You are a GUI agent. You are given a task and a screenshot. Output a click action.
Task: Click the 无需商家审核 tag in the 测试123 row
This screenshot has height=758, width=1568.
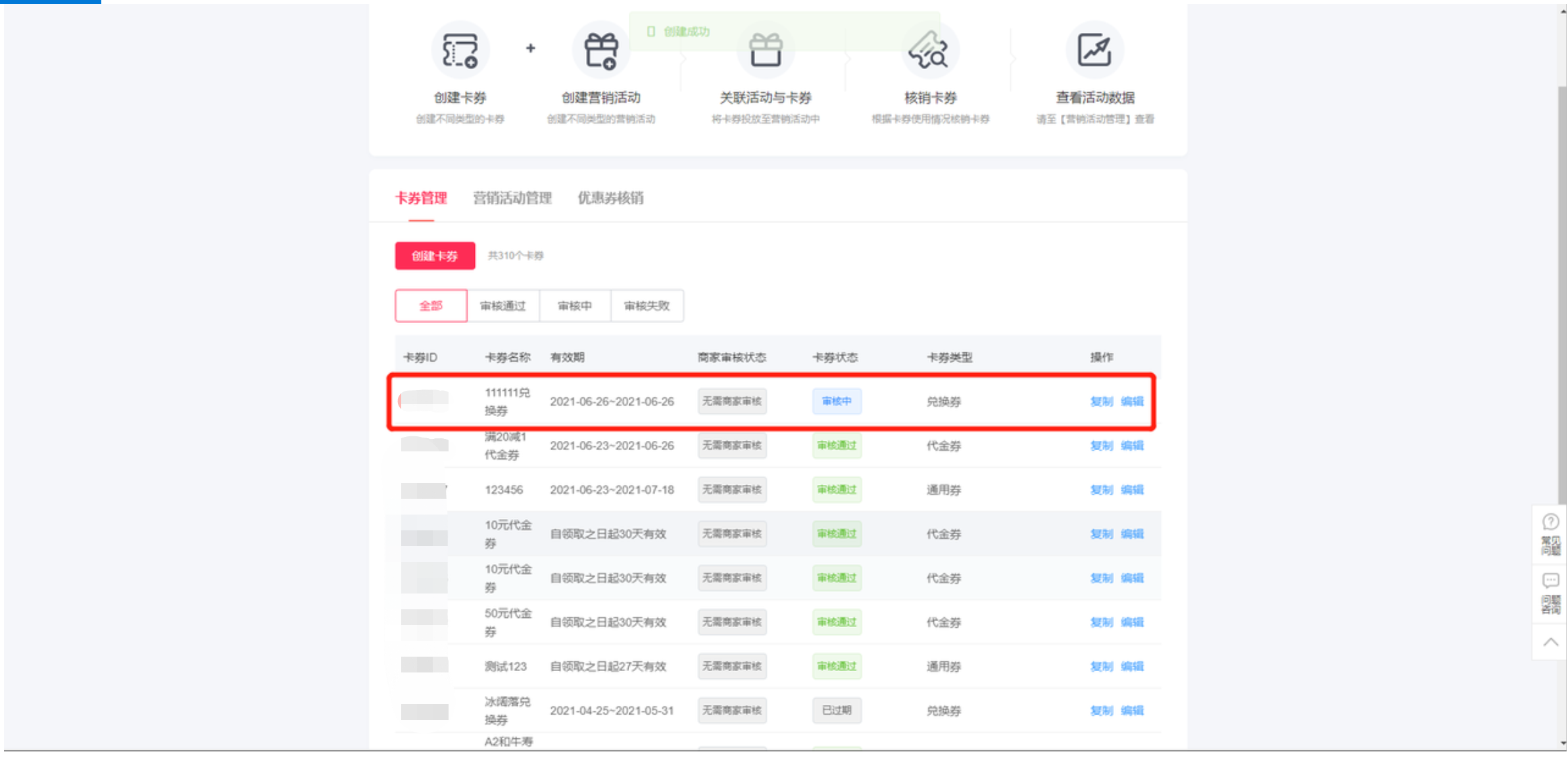731,667
